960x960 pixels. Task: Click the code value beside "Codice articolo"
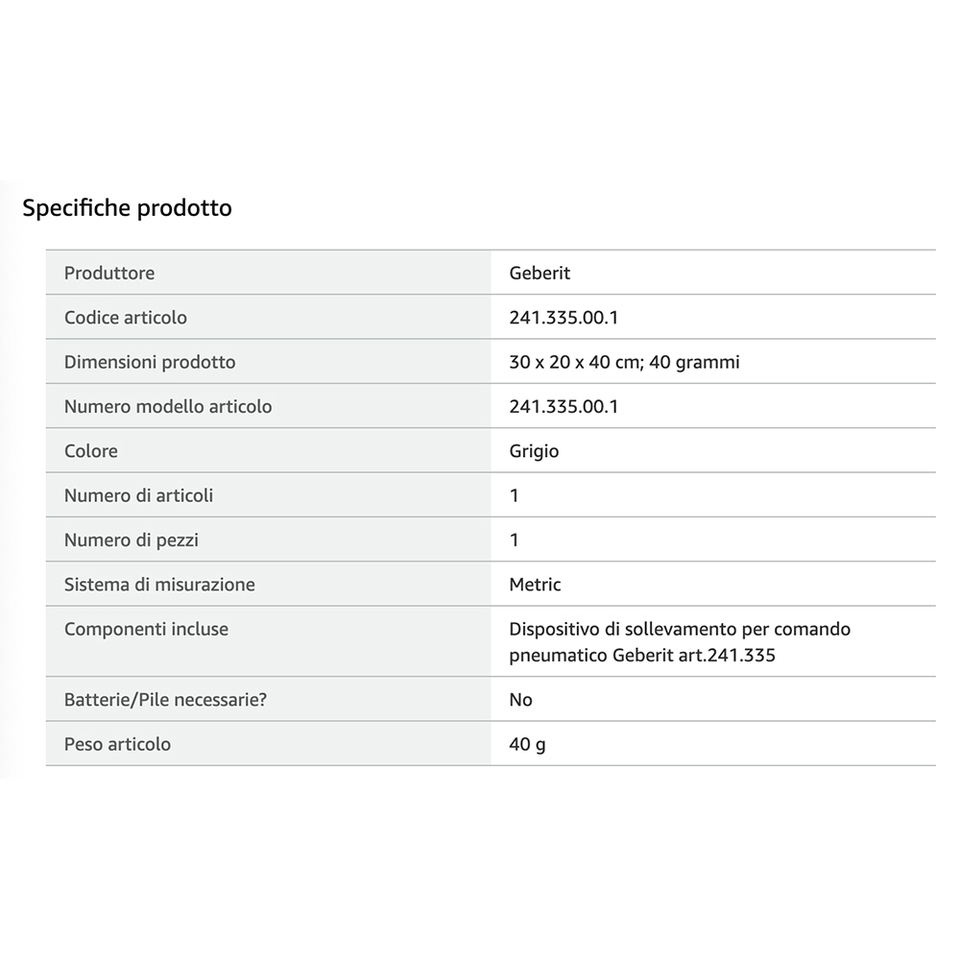563,317
